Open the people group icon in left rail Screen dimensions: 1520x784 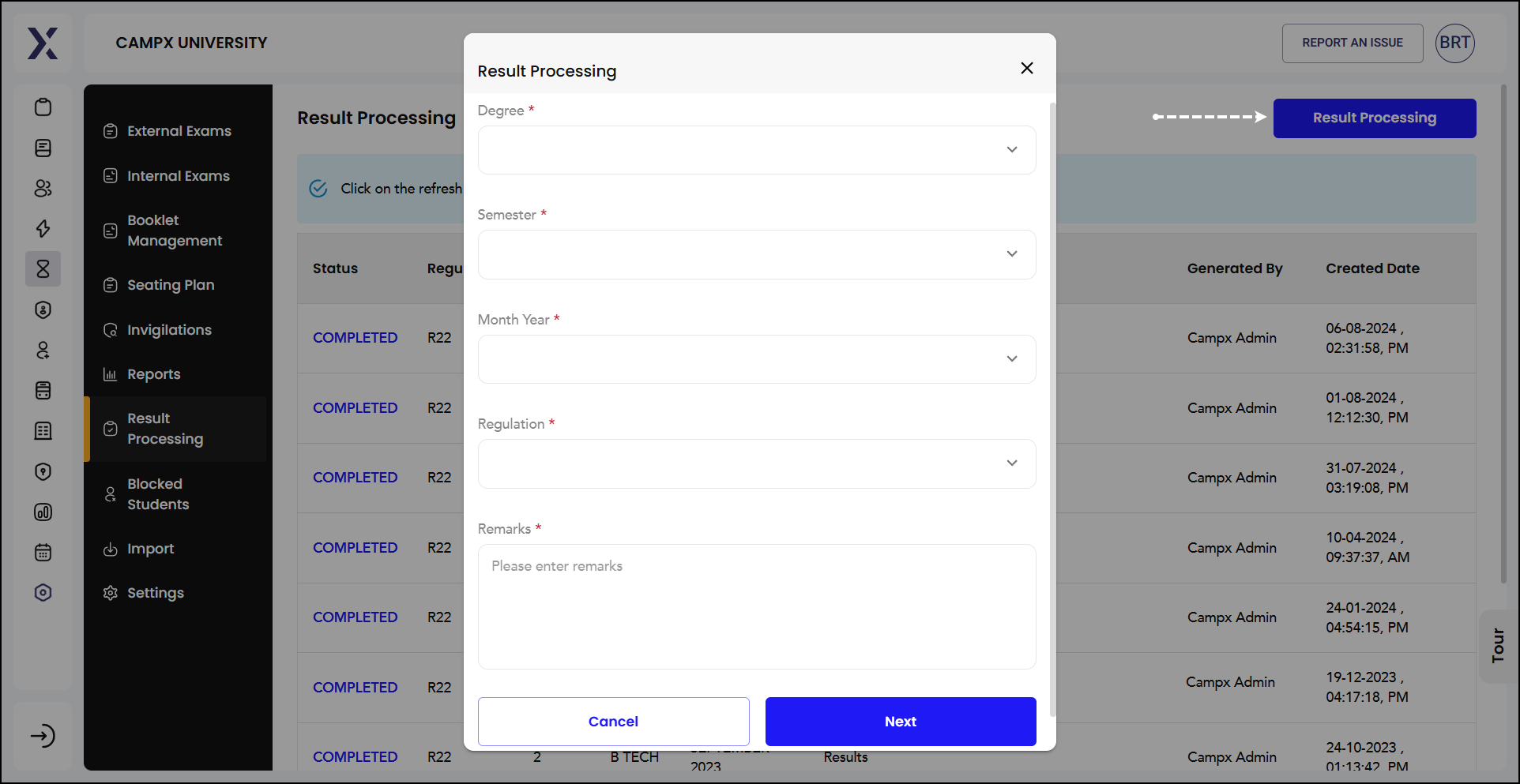coord(43,188)
